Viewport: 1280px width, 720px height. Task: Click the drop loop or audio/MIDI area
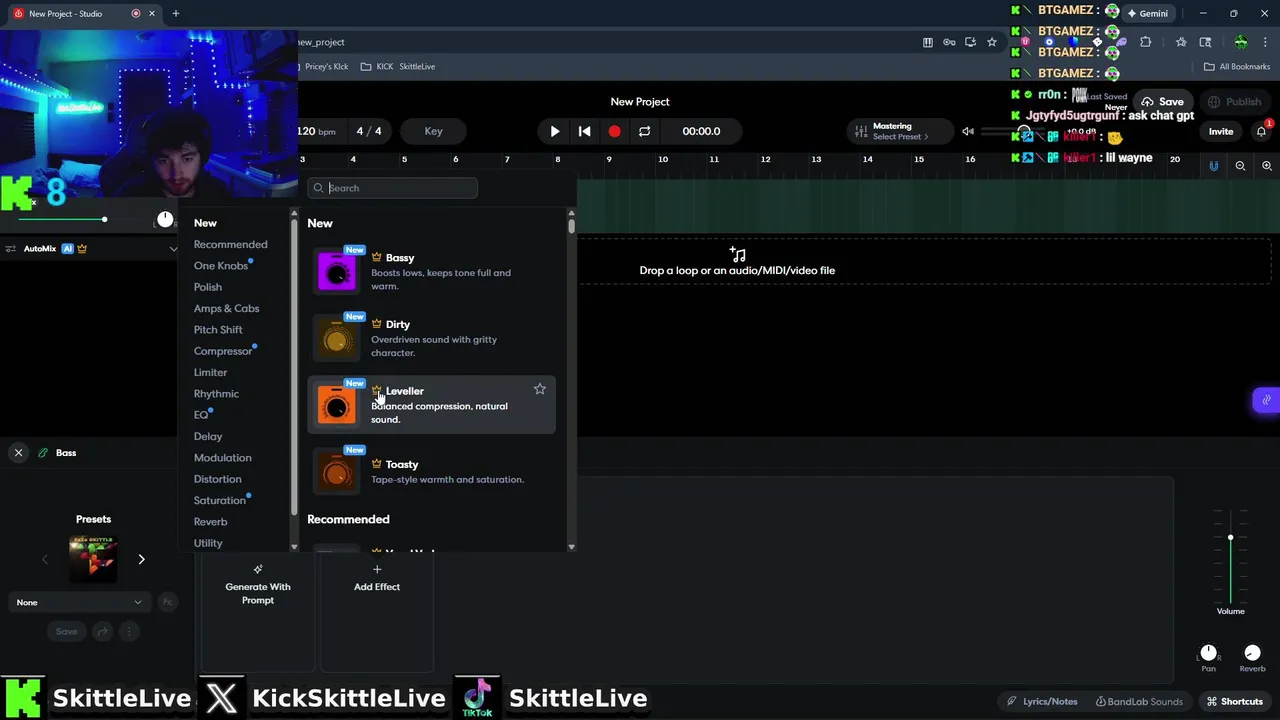[x=737, y=263]
